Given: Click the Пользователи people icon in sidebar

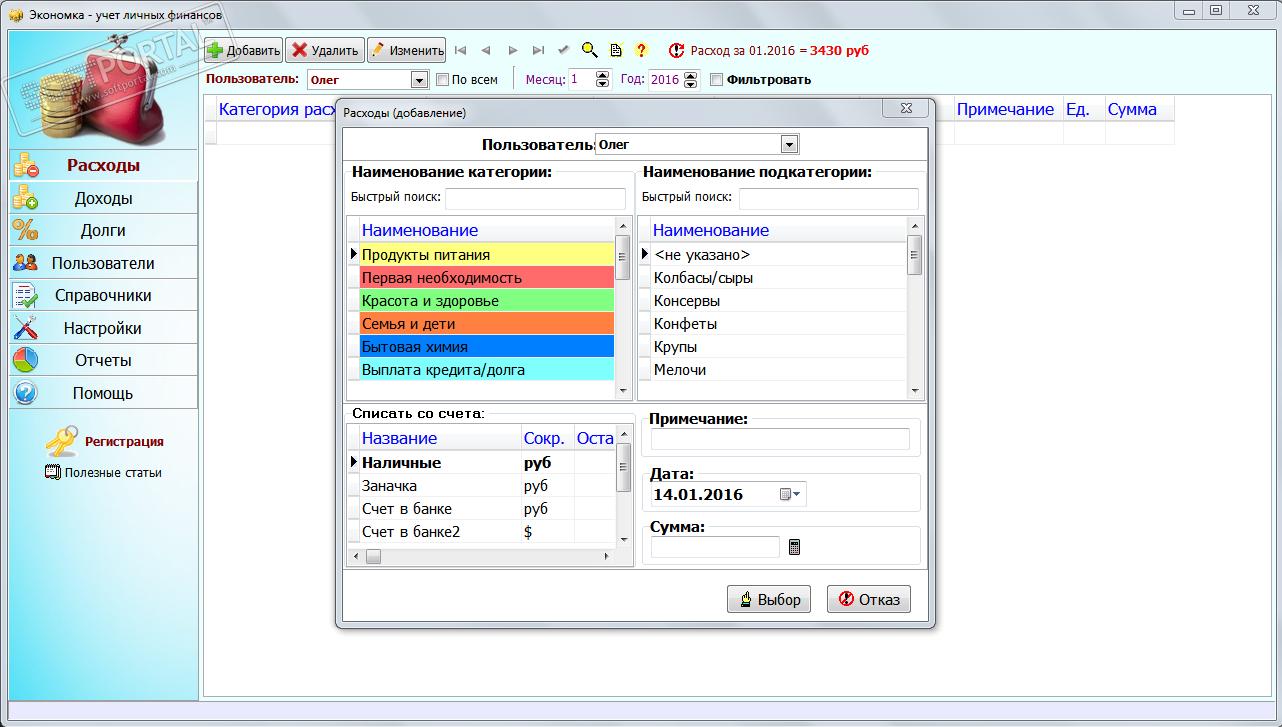Looking at the screenshot, I should pyautogui.click(x=26, y=263).
